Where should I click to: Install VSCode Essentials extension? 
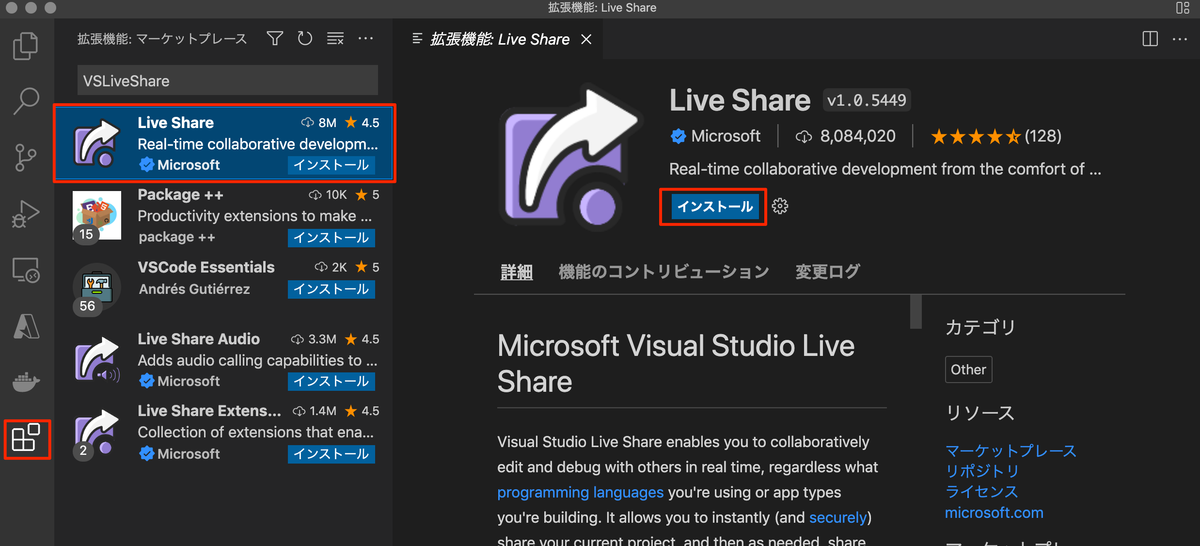[331, 289]
